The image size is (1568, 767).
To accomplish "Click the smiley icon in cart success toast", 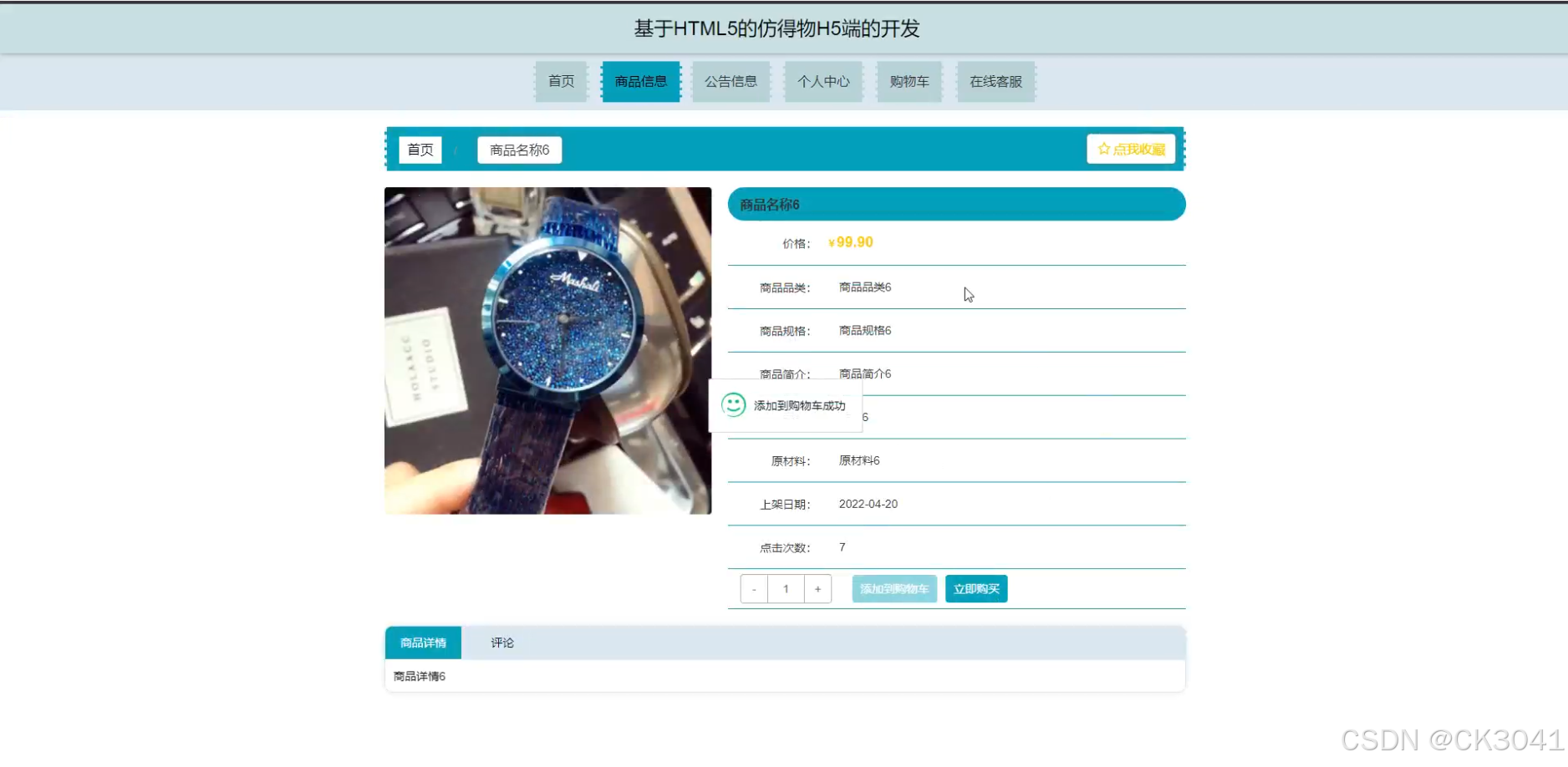I will point(734,404).
